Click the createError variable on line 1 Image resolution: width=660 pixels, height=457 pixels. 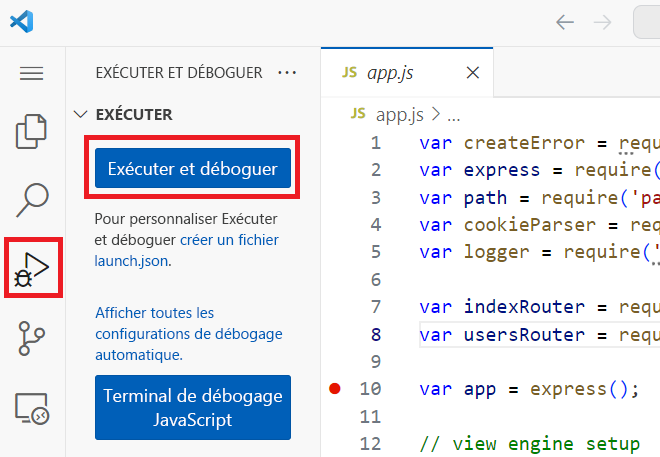(524, 143)
